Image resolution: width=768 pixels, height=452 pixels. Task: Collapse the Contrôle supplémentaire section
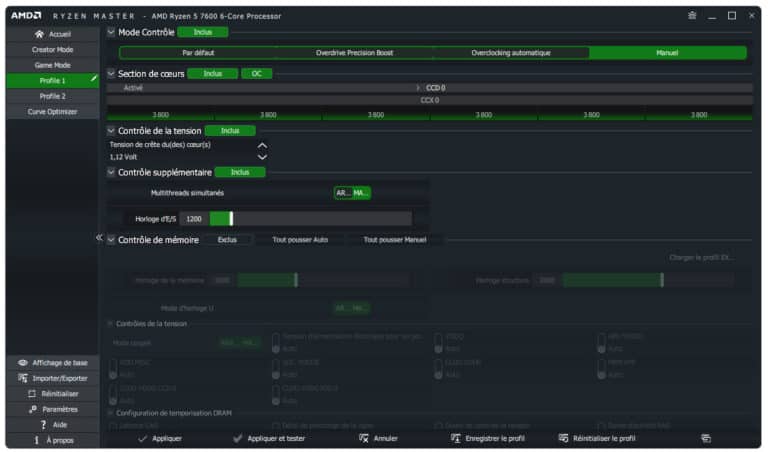point(111,172)
